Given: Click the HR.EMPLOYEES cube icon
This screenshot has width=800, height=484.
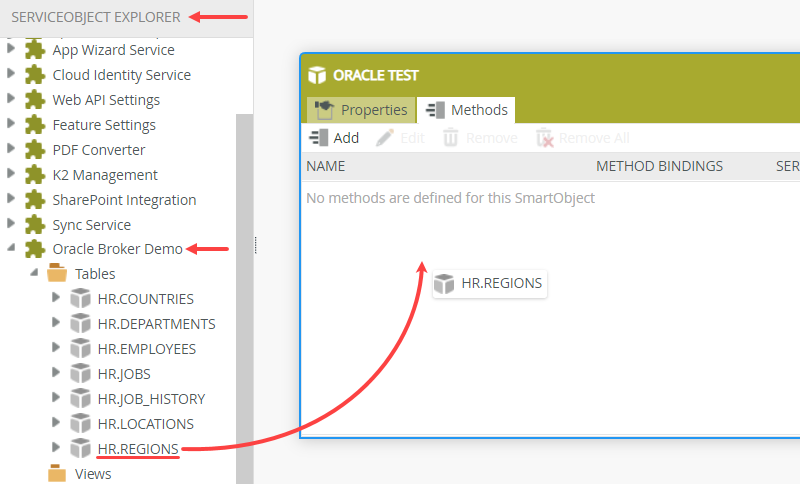Looking at the screenshot, I should (80, 348).
